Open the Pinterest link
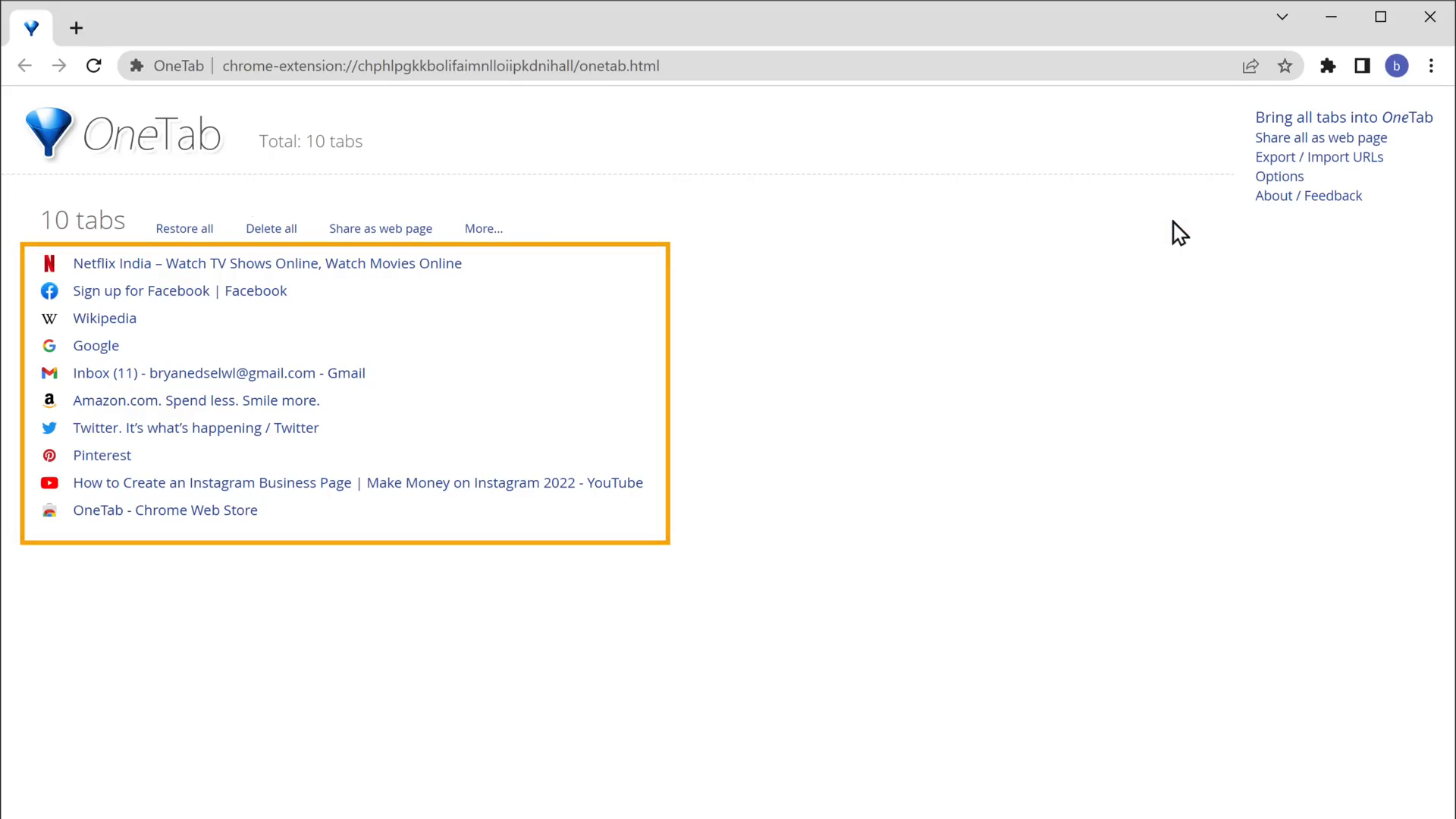 [x=102, y=456]
